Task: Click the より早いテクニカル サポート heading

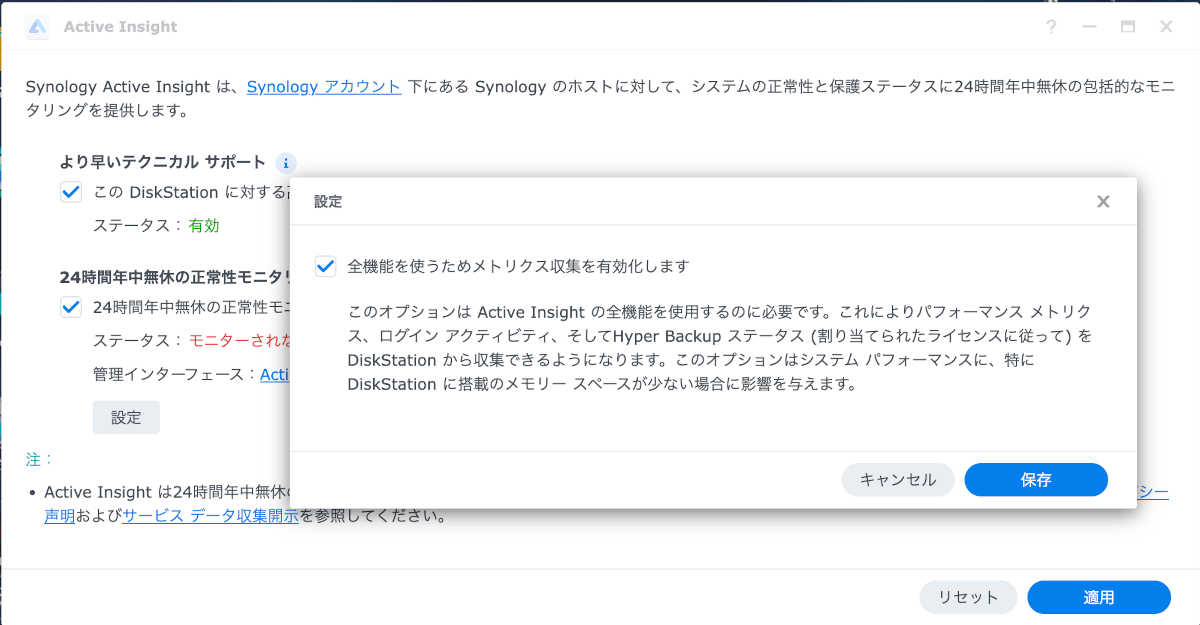Action: pos(163,162)
